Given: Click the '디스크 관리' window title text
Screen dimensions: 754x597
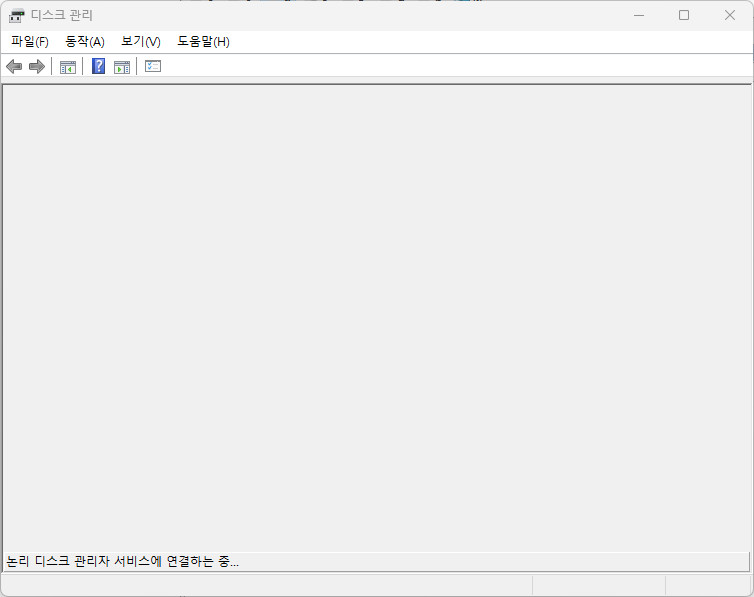Looking at the screenshot, I should pos(62,15).
